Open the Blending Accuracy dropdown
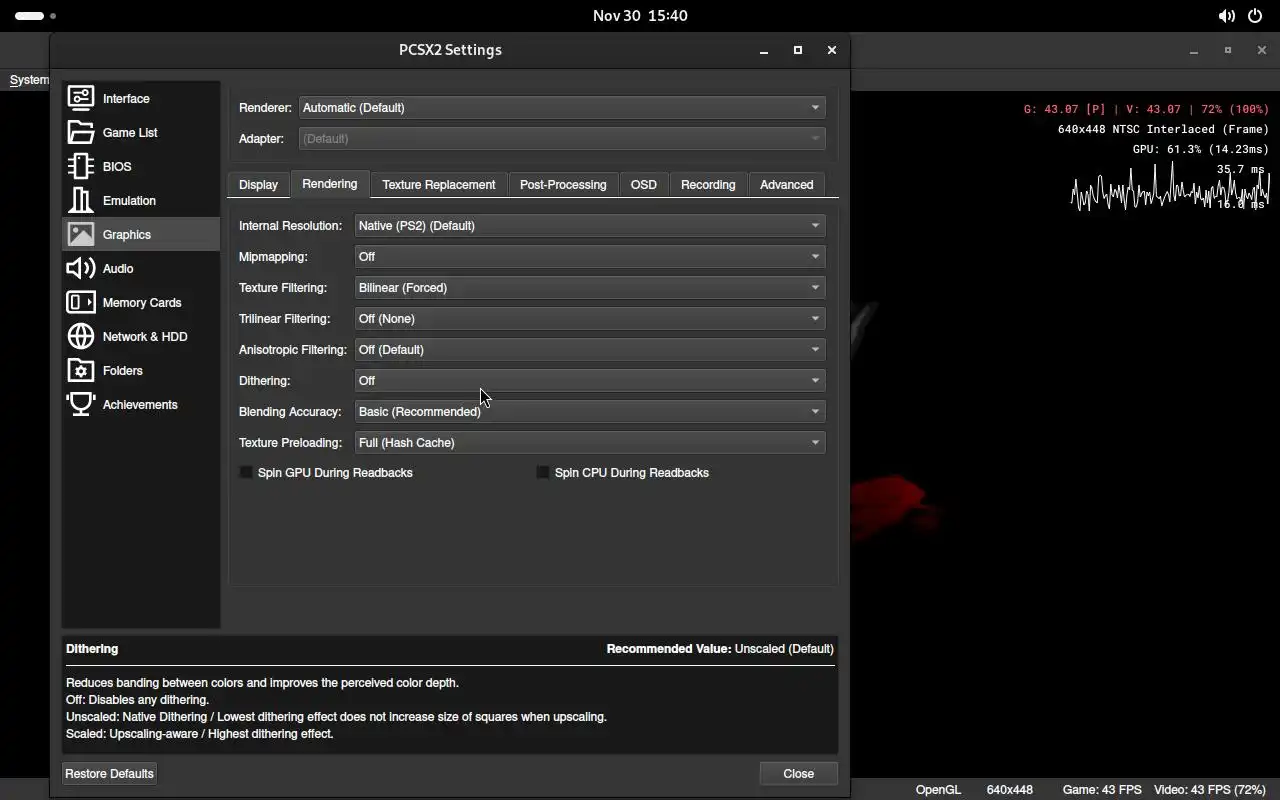The height and width of the screenshot is (800, 1280). click(590, 411)
